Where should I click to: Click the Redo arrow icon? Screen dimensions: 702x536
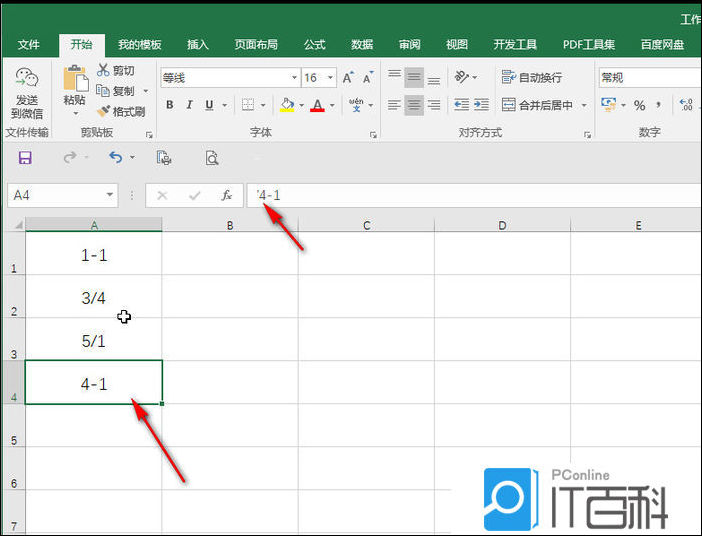(x=70, y=157)
